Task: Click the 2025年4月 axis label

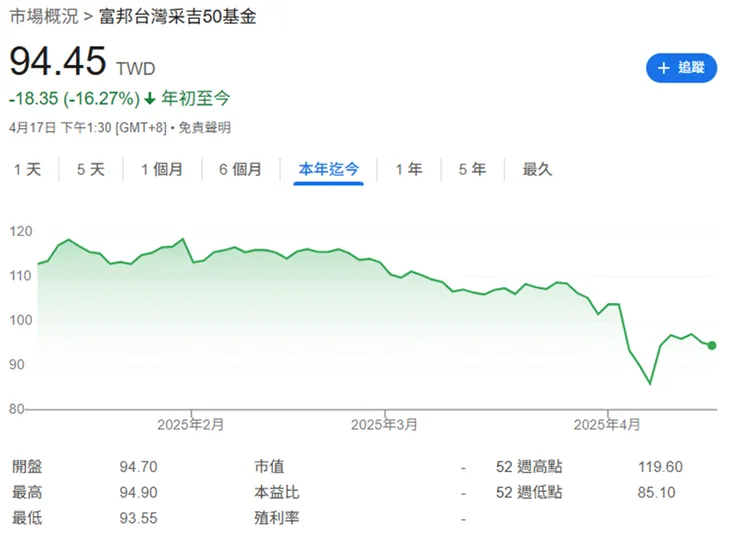Action: (x=607, y=425)
